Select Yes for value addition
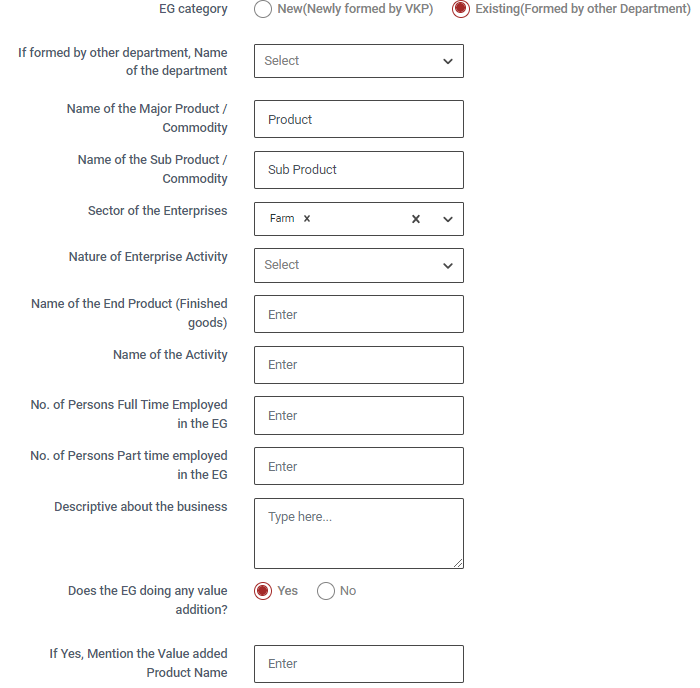The image size is (700, 688). click(263, 591)
